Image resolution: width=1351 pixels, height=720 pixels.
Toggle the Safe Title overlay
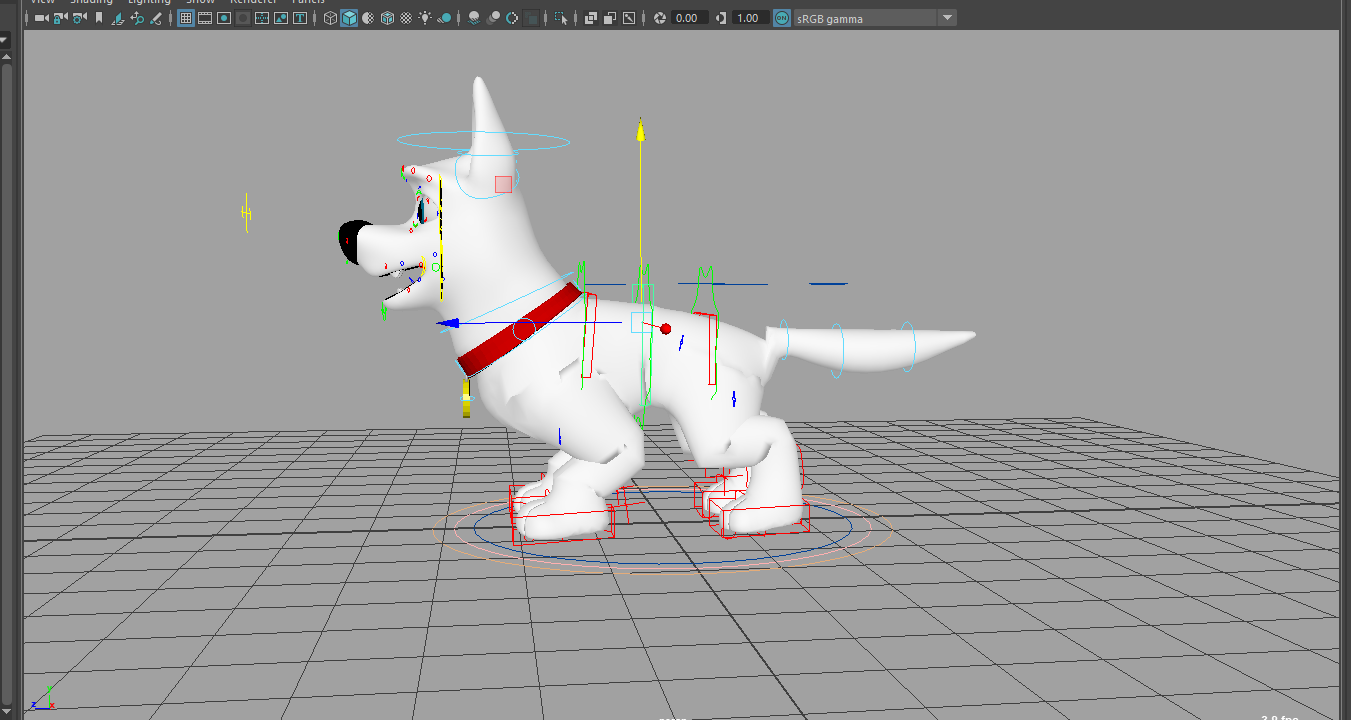tap(300, 18)
